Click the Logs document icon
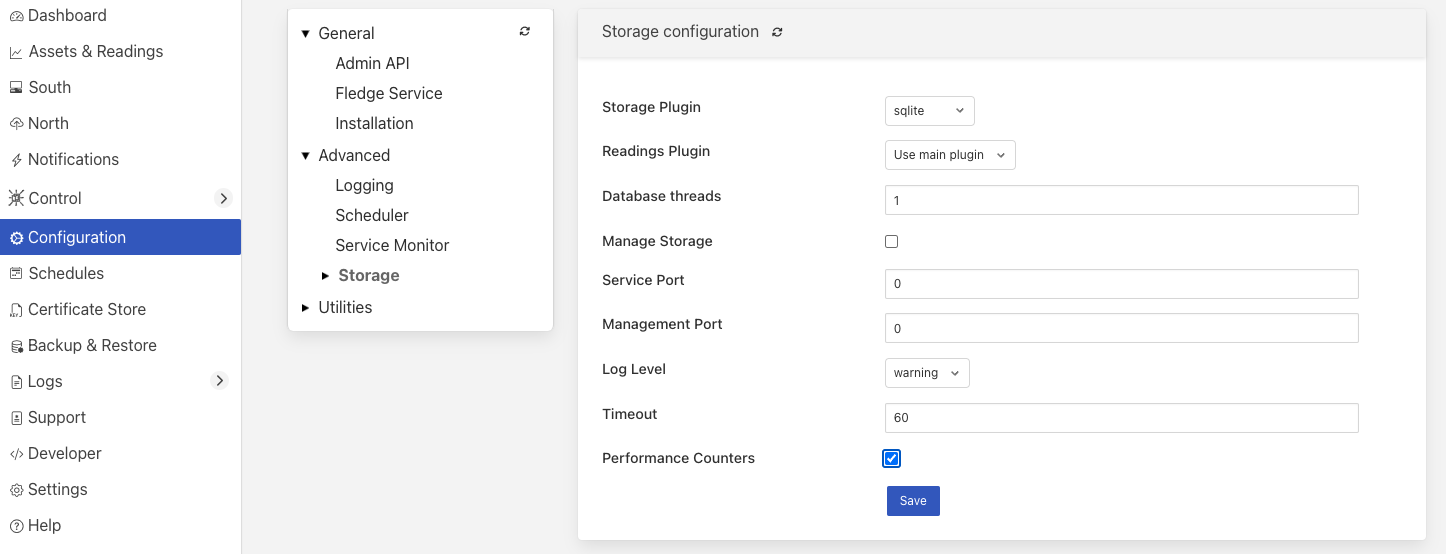The image size is (1446, 554). coord(16,382)
